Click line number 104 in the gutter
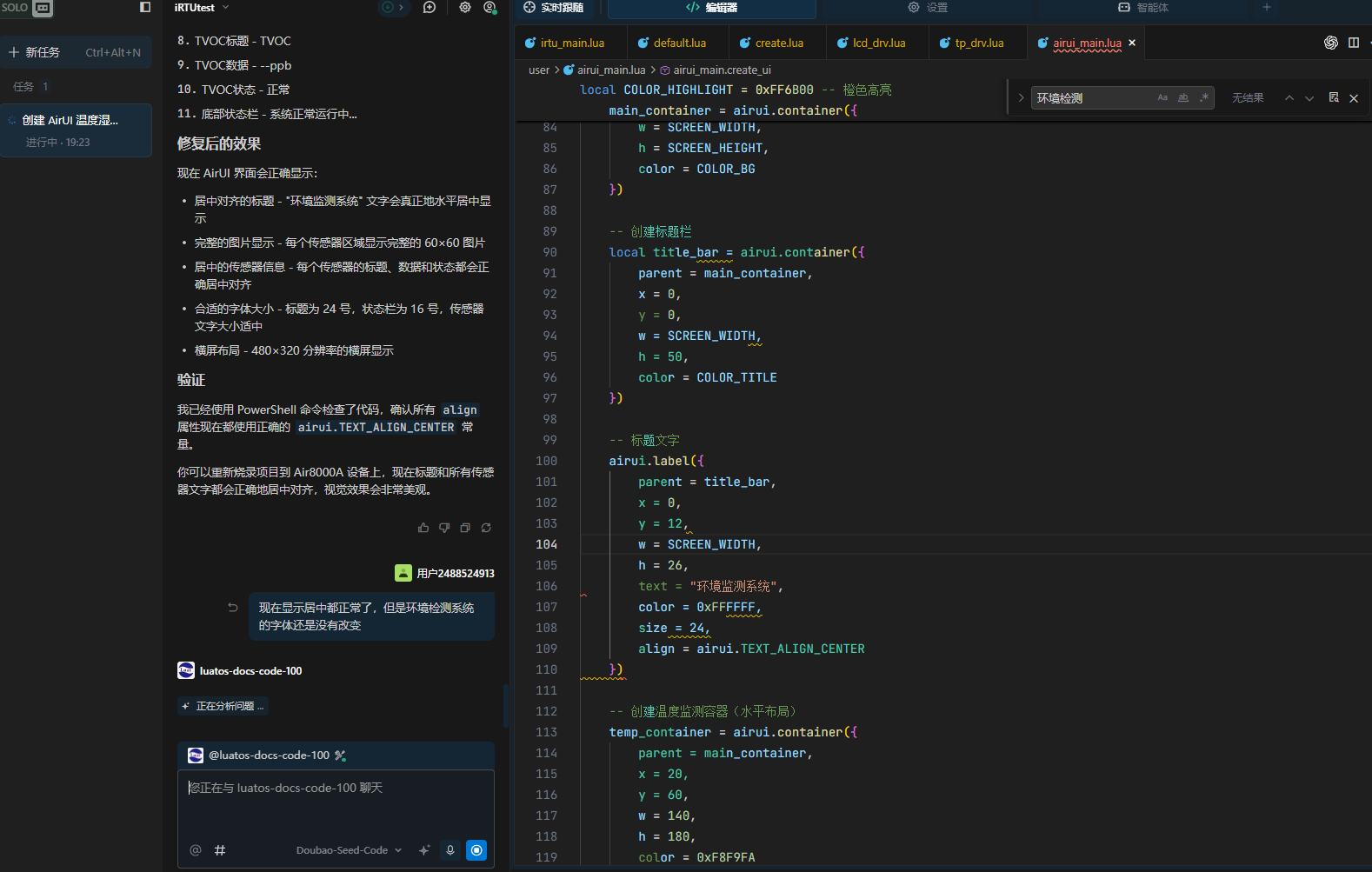The height and width of the screenshot is (872, 1372). pos(547,544)
